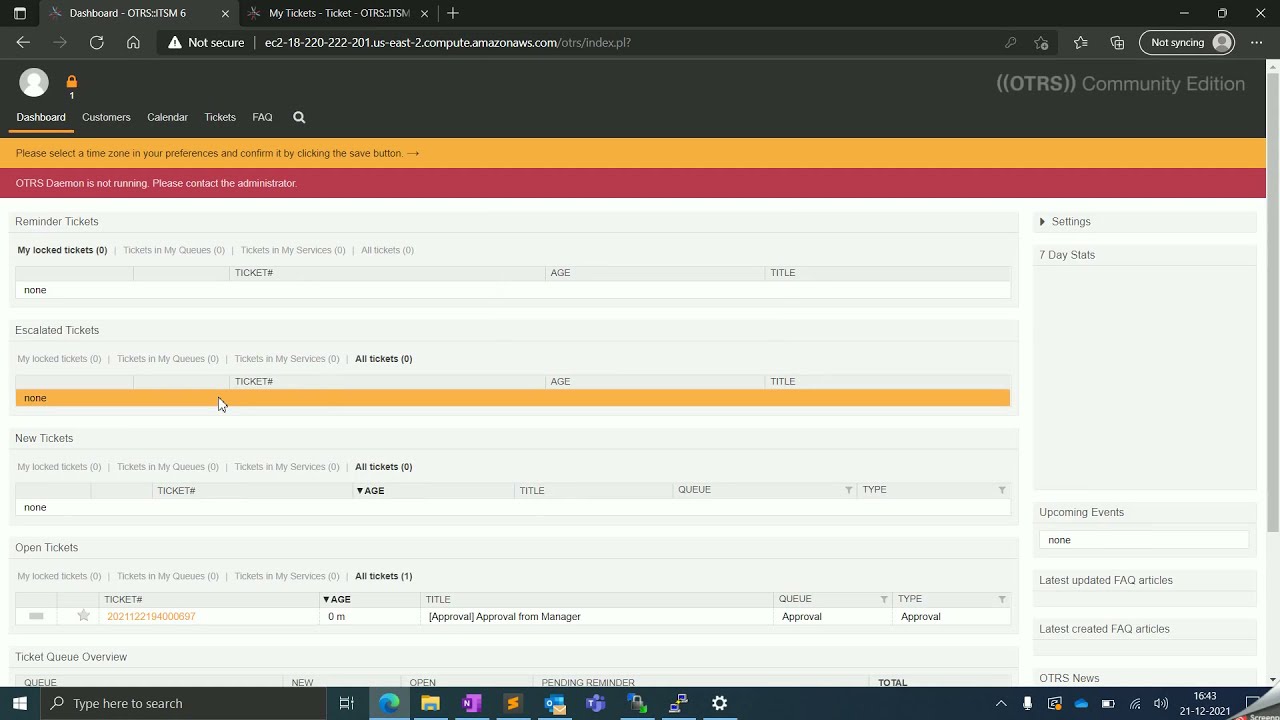Open the Customers menu
The width and height of the screenshot is (1280, 720).
tap(106, 117)
